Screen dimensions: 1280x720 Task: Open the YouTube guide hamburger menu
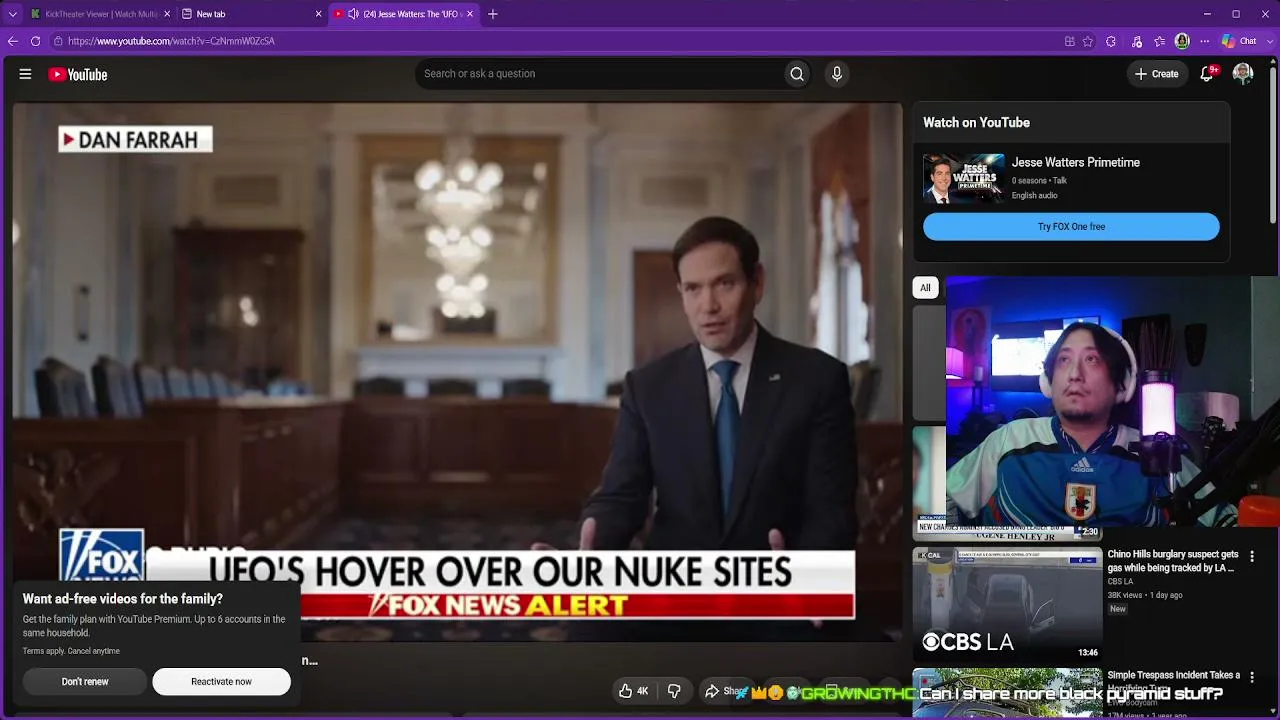pyautogui.click(x=25, y=74)
